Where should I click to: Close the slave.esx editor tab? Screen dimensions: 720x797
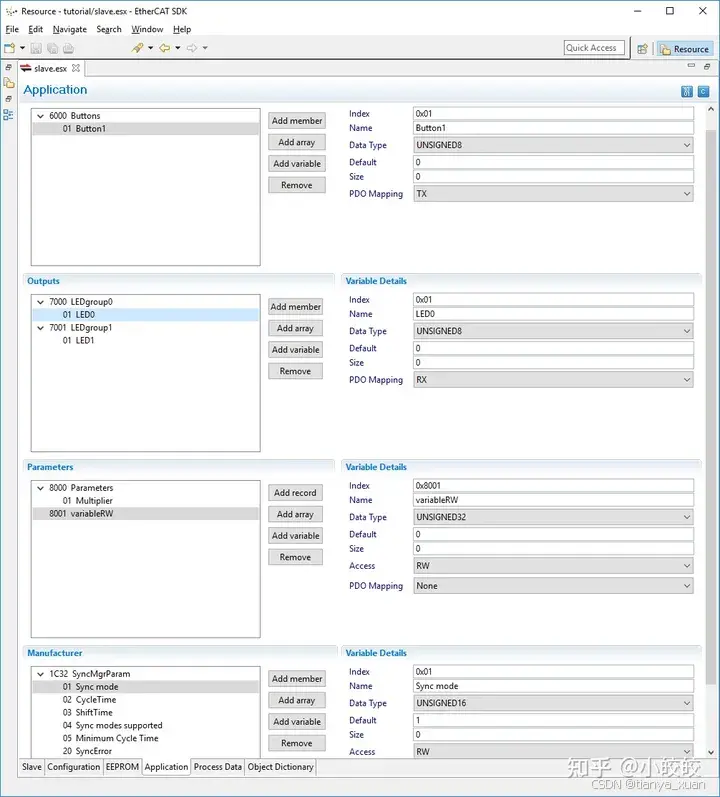tap(76, 68)
